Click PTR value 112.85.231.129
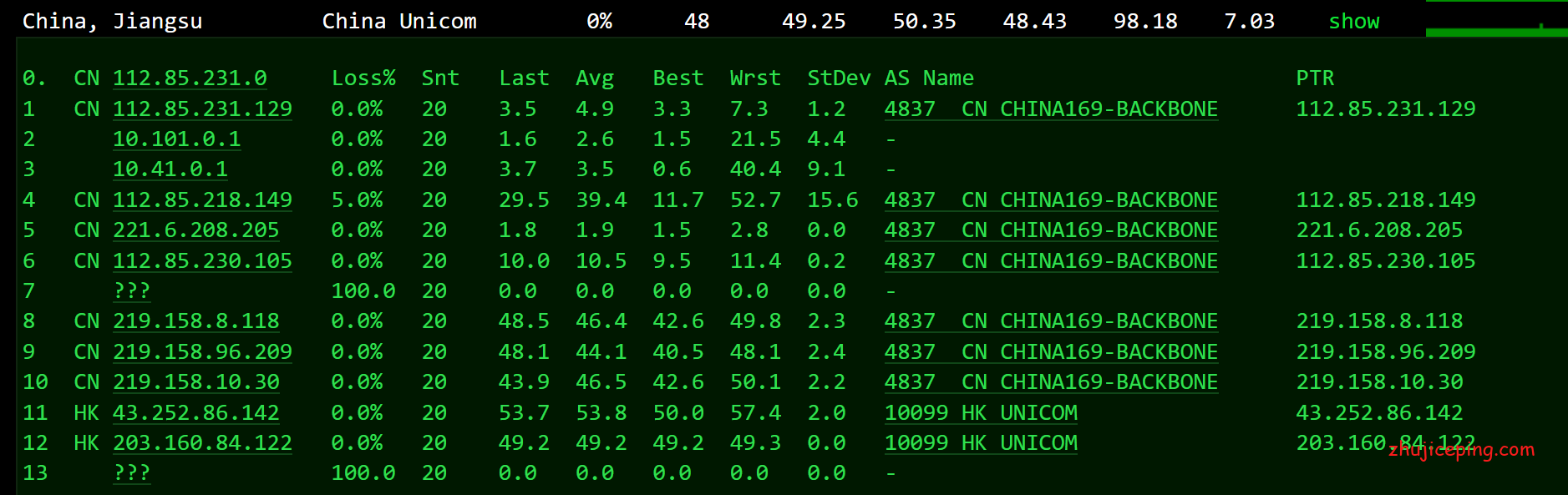The width and height of the screenshot is (1568, 495). pyautogui.click(x=1386, y=109)
